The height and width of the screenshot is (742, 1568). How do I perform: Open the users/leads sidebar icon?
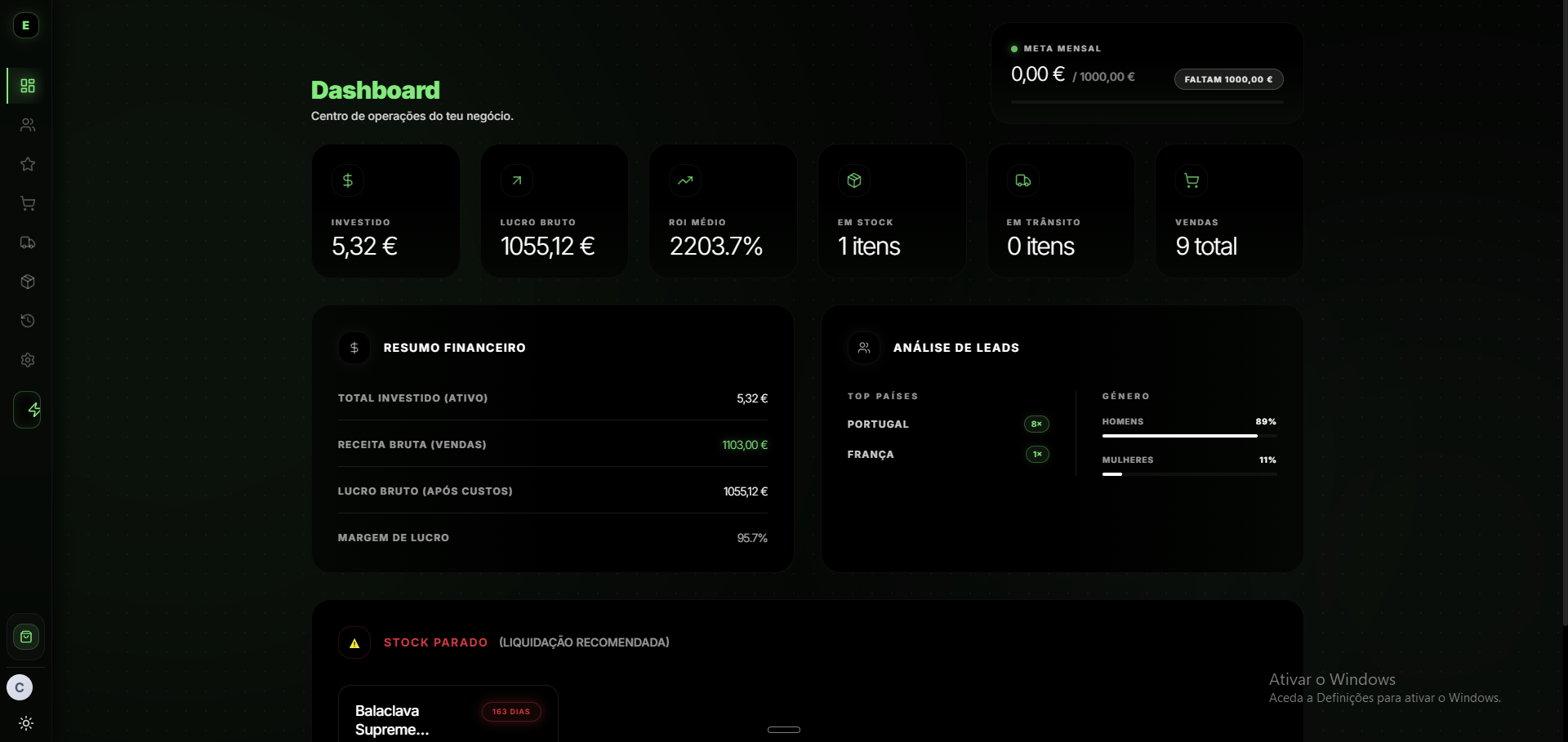(27, 125)
